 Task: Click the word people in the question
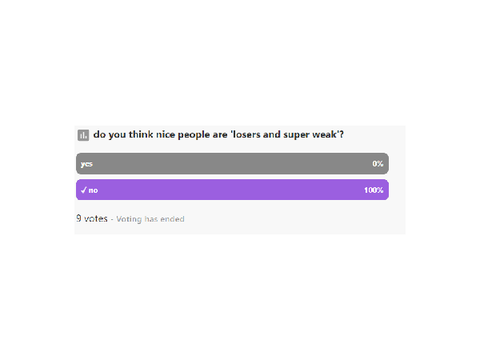pyautogui.click(x=194, y=135)
